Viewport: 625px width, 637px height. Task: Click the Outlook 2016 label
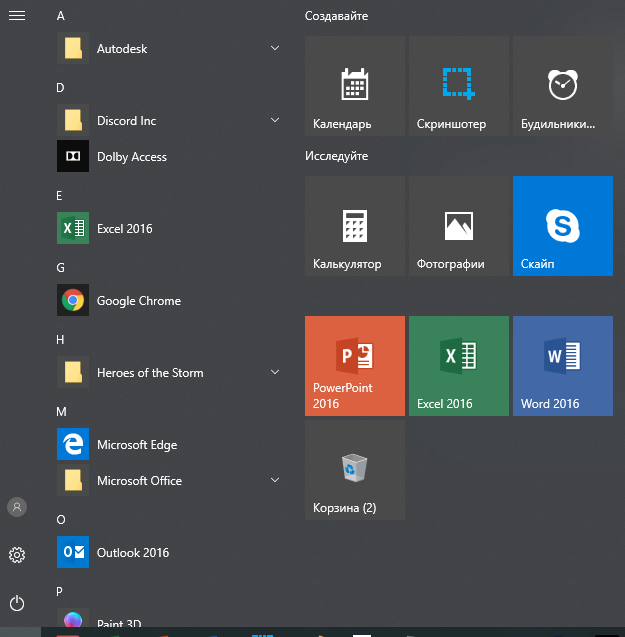pos(132,552)
